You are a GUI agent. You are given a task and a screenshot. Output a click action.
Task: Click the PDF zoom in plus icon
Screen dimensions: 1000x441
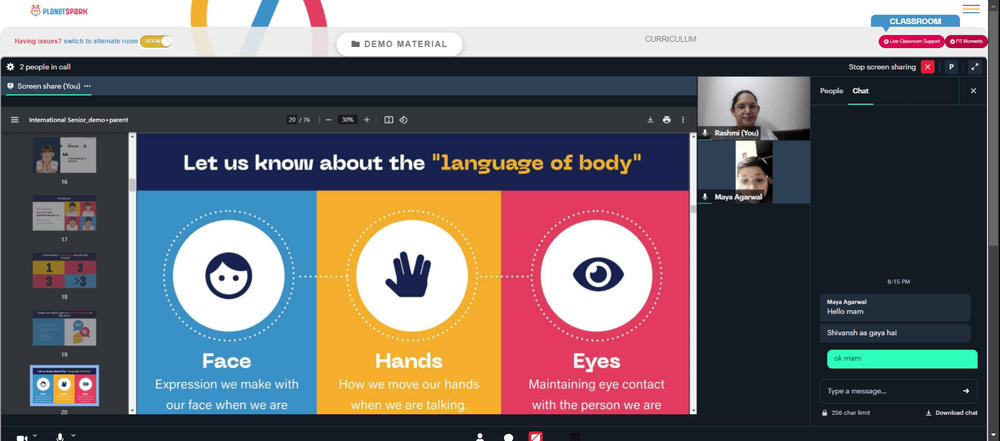click(x=367, y=120)
